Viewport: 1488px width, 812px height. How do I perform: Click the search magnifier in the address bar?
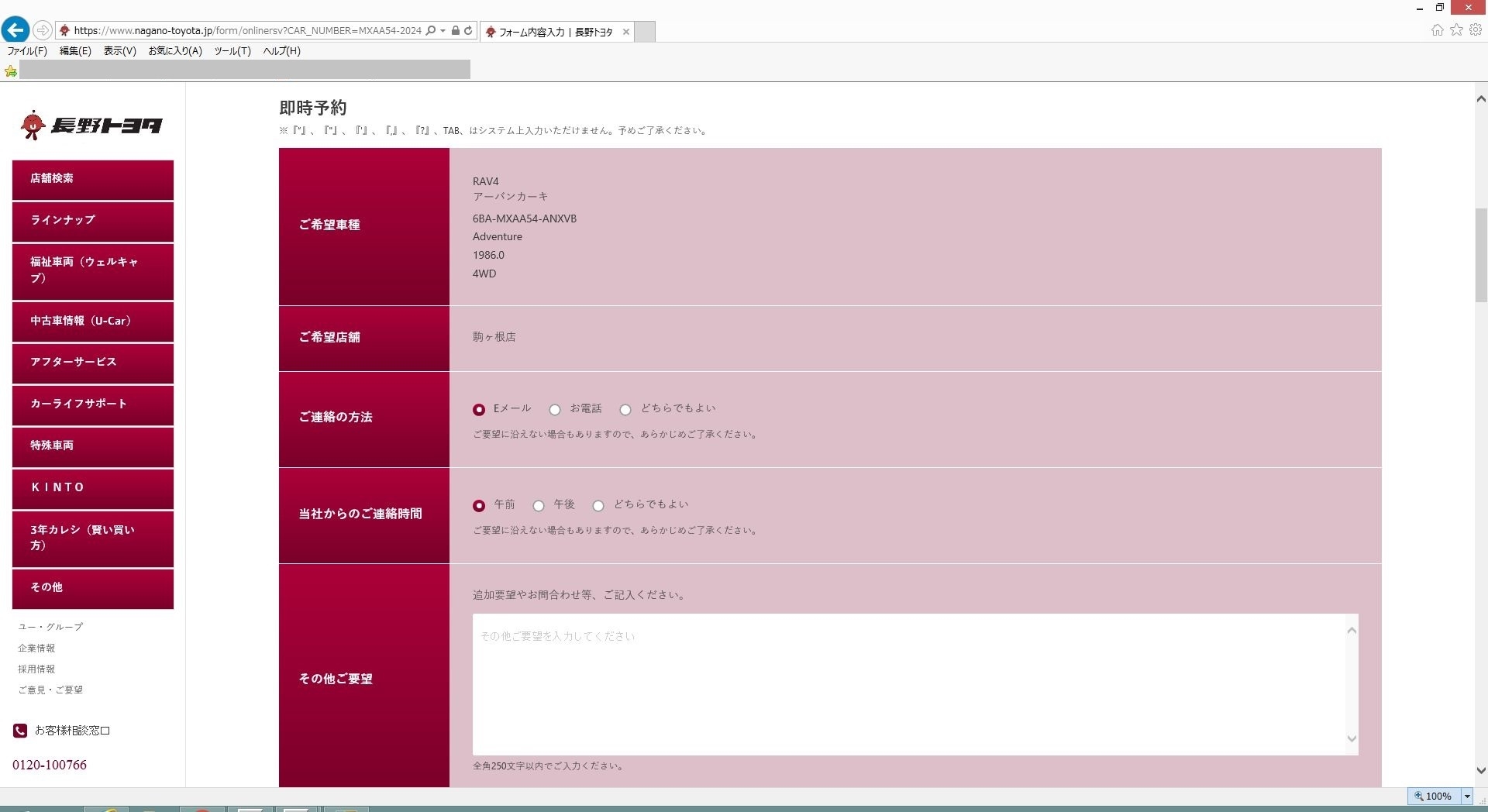[x=431, y=30]
